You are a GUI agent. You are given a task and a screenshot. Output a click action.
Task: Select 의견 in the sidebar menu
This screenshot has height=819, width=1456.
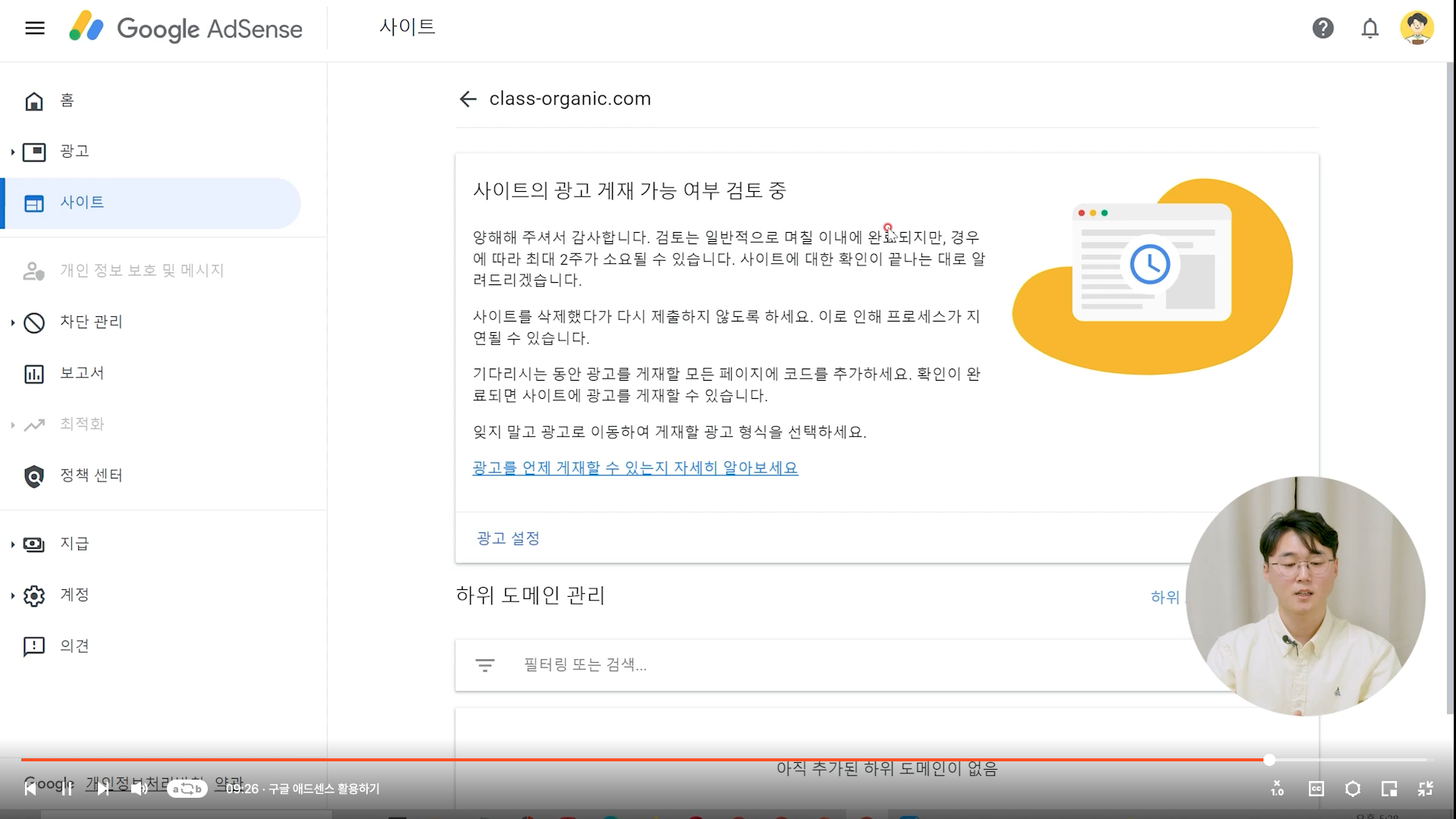(x=74, y=646)
